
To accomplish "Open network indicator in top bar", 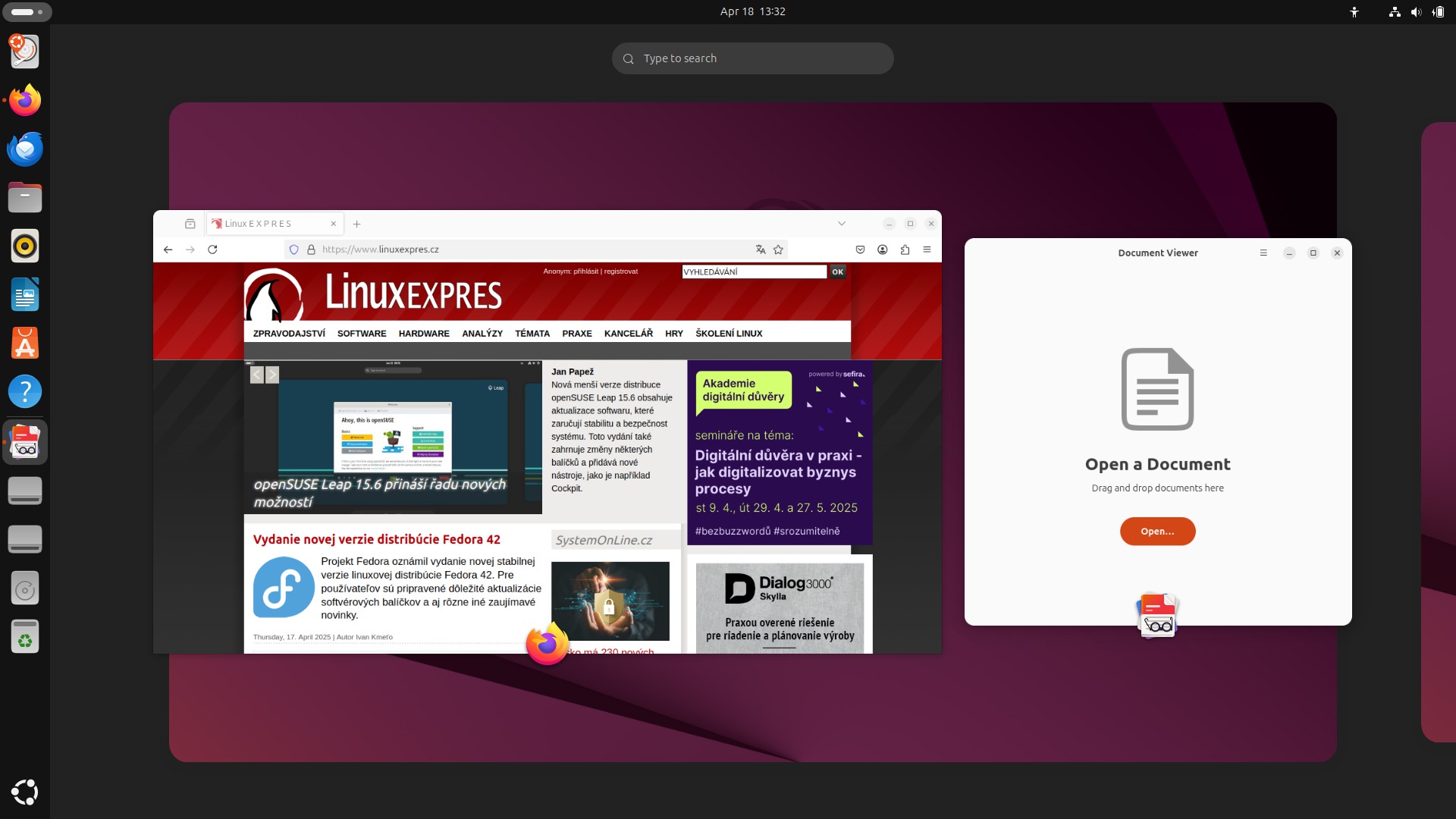I will (1395, 11).
